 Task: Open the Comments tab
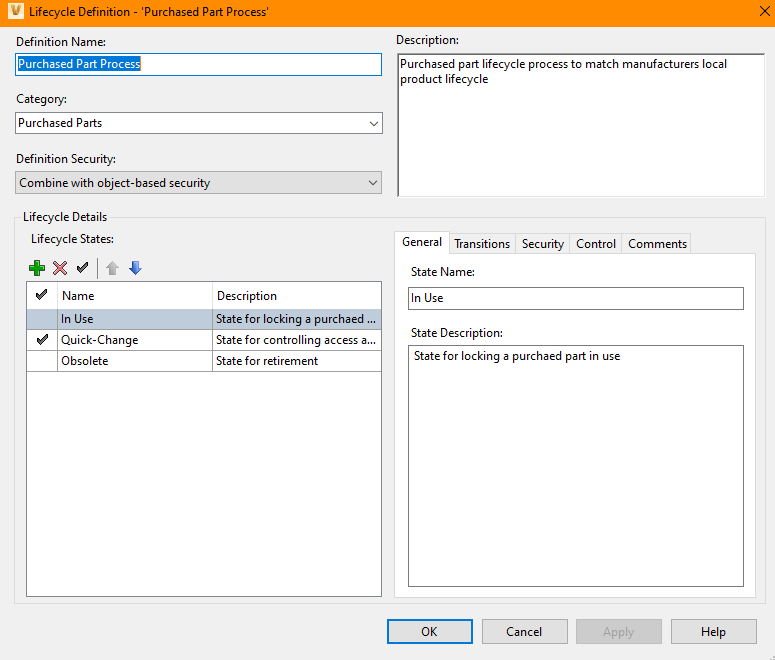[657, 244]
